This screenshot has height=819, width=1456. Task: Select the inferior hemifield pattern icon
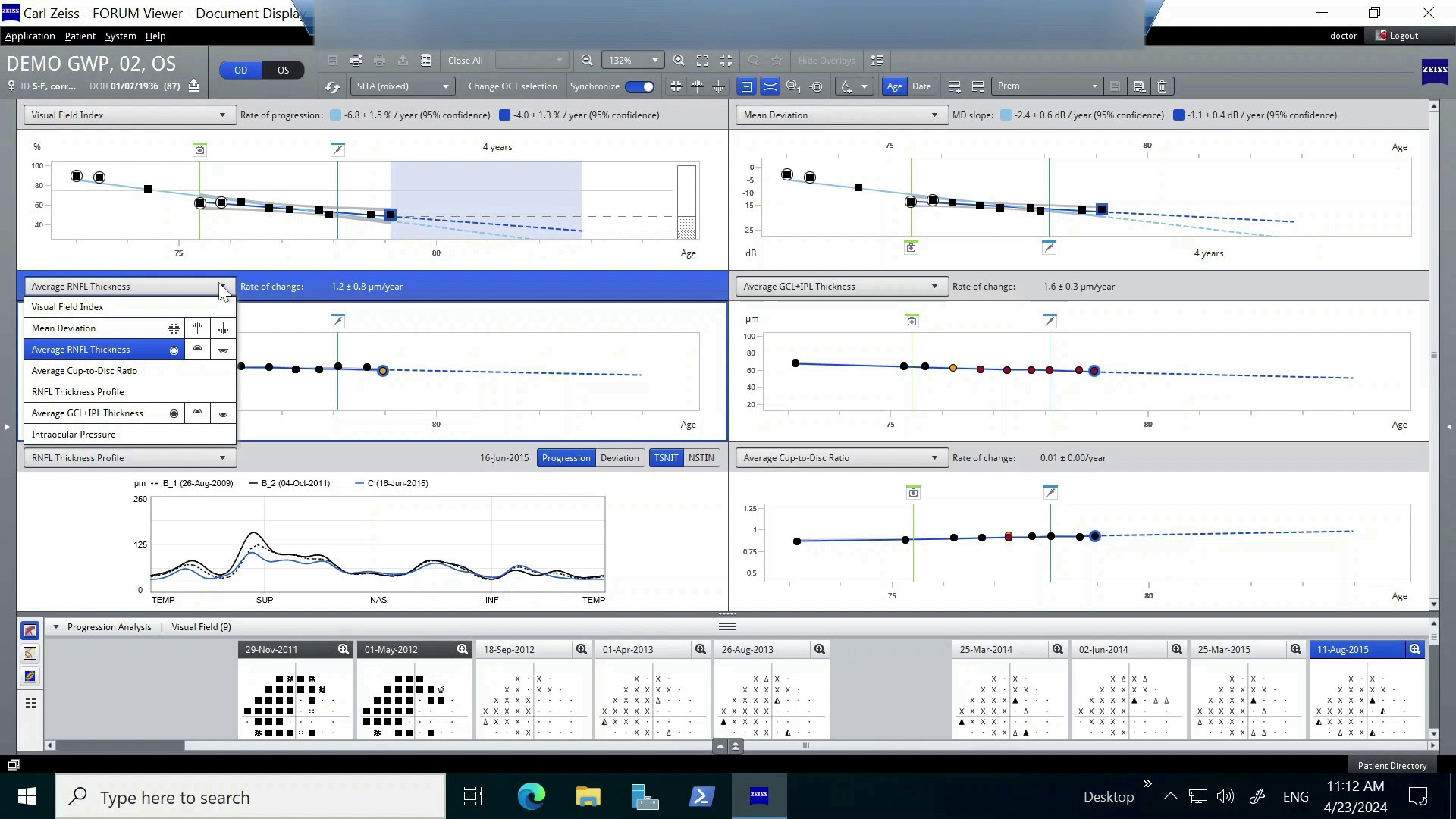(718, 86)
